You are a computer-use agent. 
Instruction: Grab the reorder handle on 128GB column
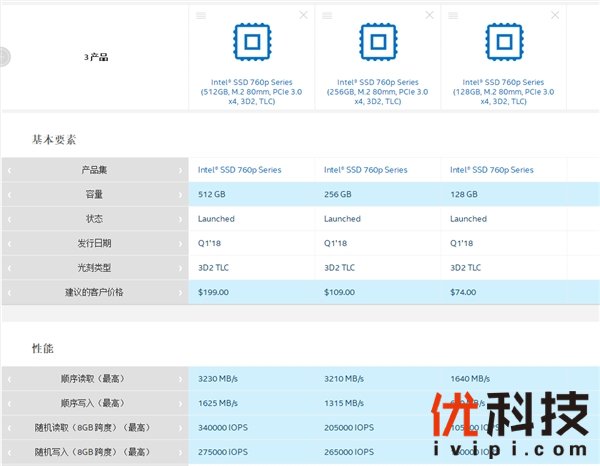tap(453, 15)
